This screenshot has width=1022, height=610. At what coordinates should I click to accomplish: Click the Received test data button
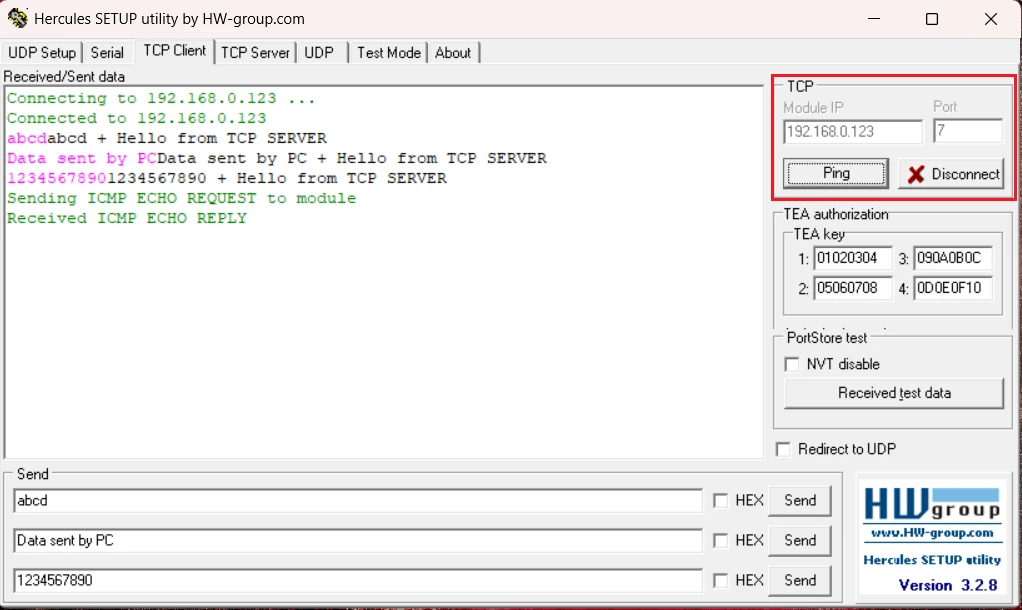coord(893,393)
